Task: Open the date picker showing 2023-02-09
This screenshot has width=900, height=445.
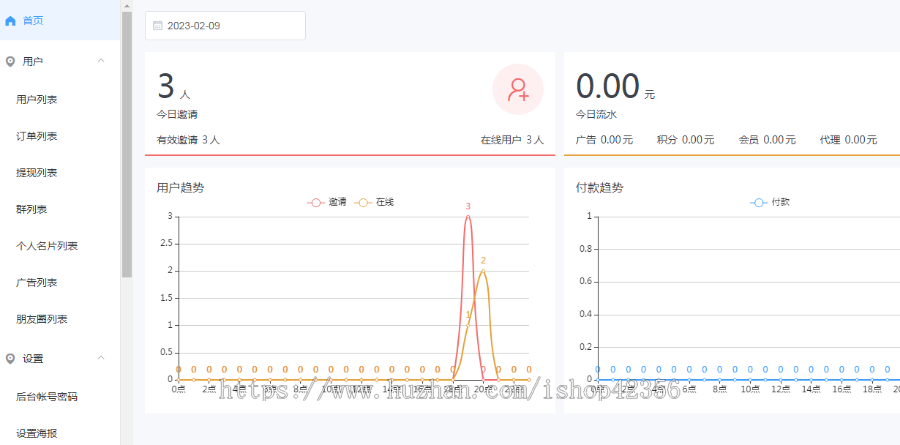Action: 226,26
